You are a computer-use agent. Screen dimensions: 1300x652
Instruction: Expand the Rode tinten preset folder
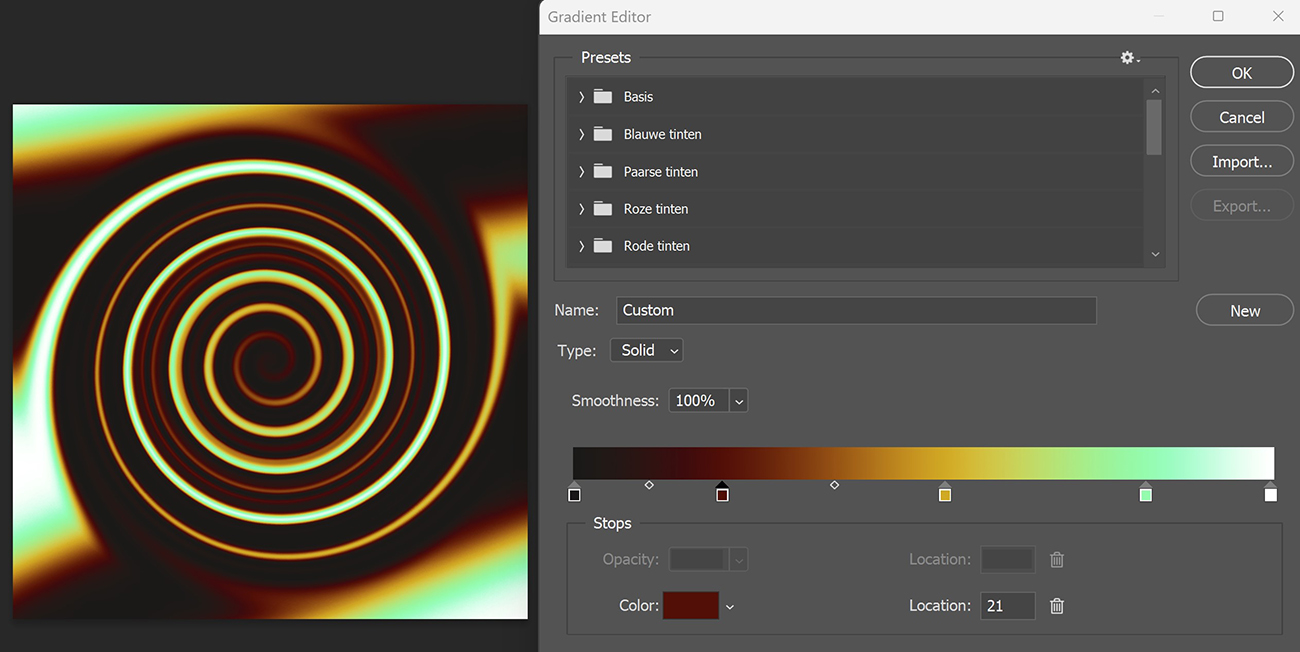581,245
